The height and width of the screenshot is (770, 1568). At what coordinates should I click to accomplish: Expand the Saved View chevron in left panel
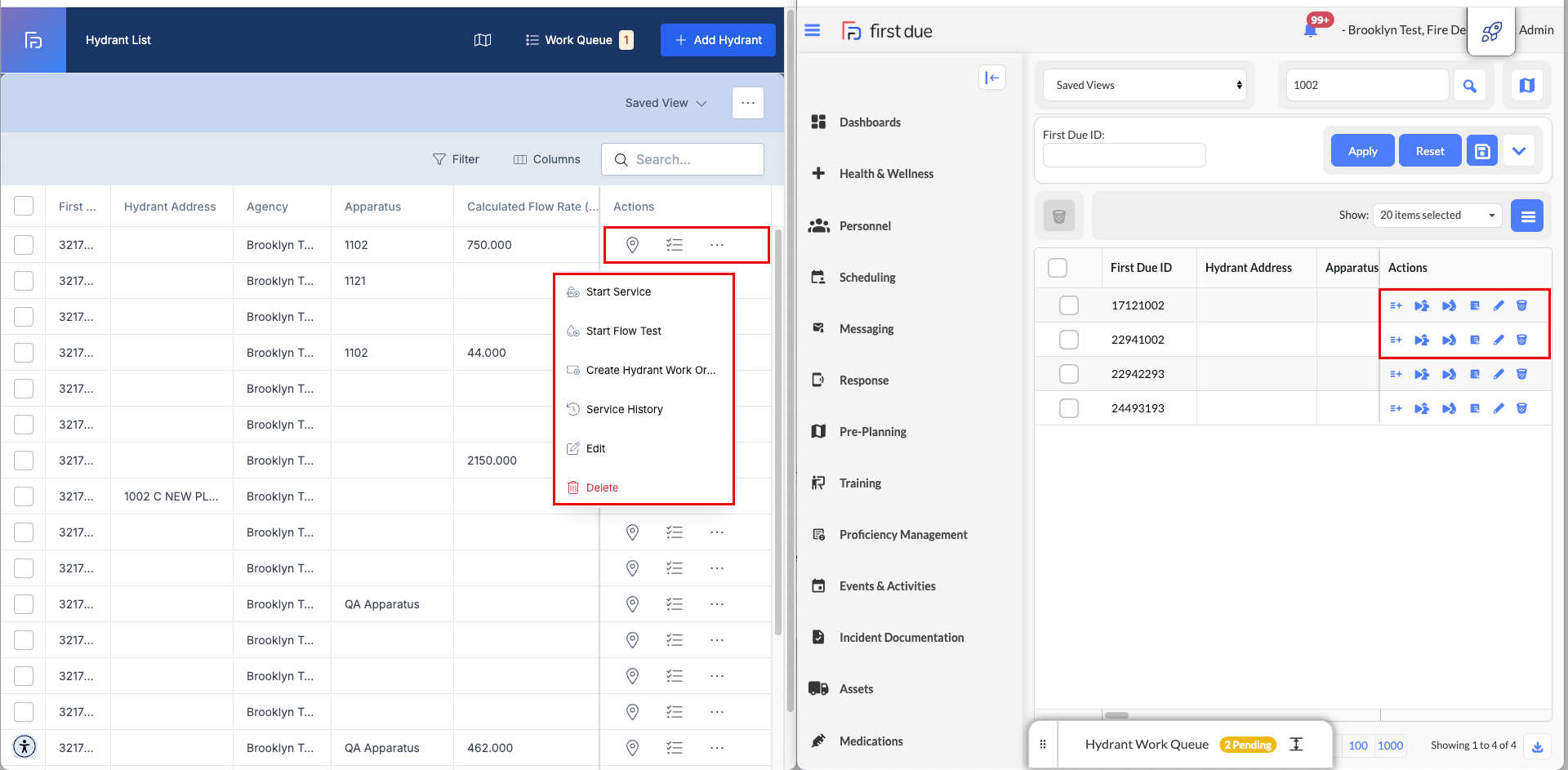pyautogui.click(x=702, y=104)
